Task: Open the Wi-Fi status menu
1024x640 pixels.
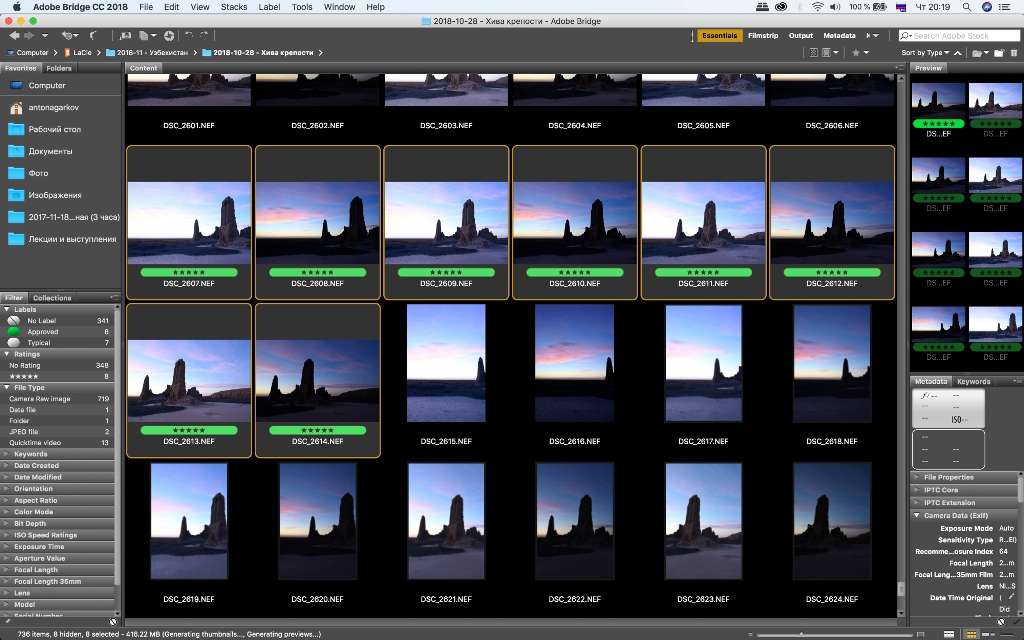Action: [x=817, y=7]
